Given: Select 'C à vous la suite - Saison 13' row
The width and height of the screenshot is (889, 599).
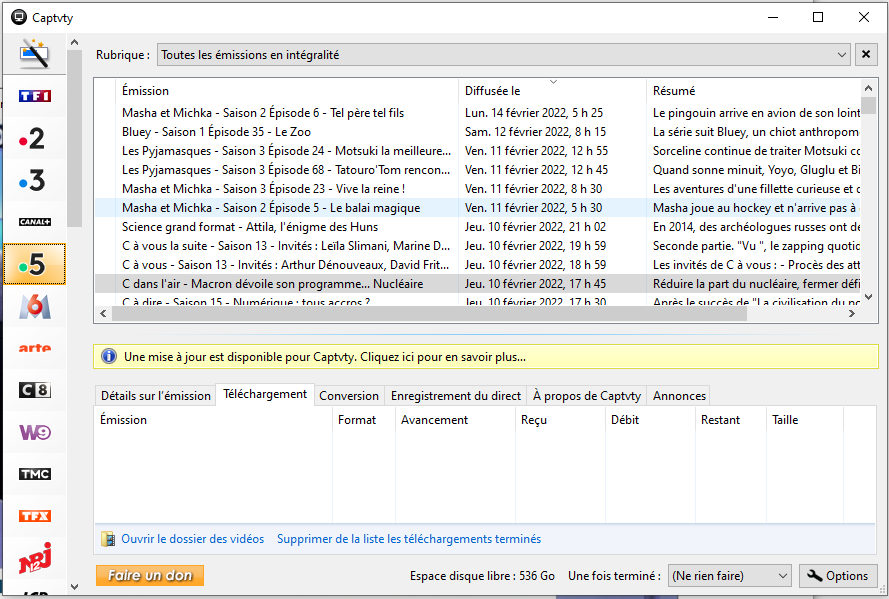Looking at the screenshot, I should pos(477,246).
